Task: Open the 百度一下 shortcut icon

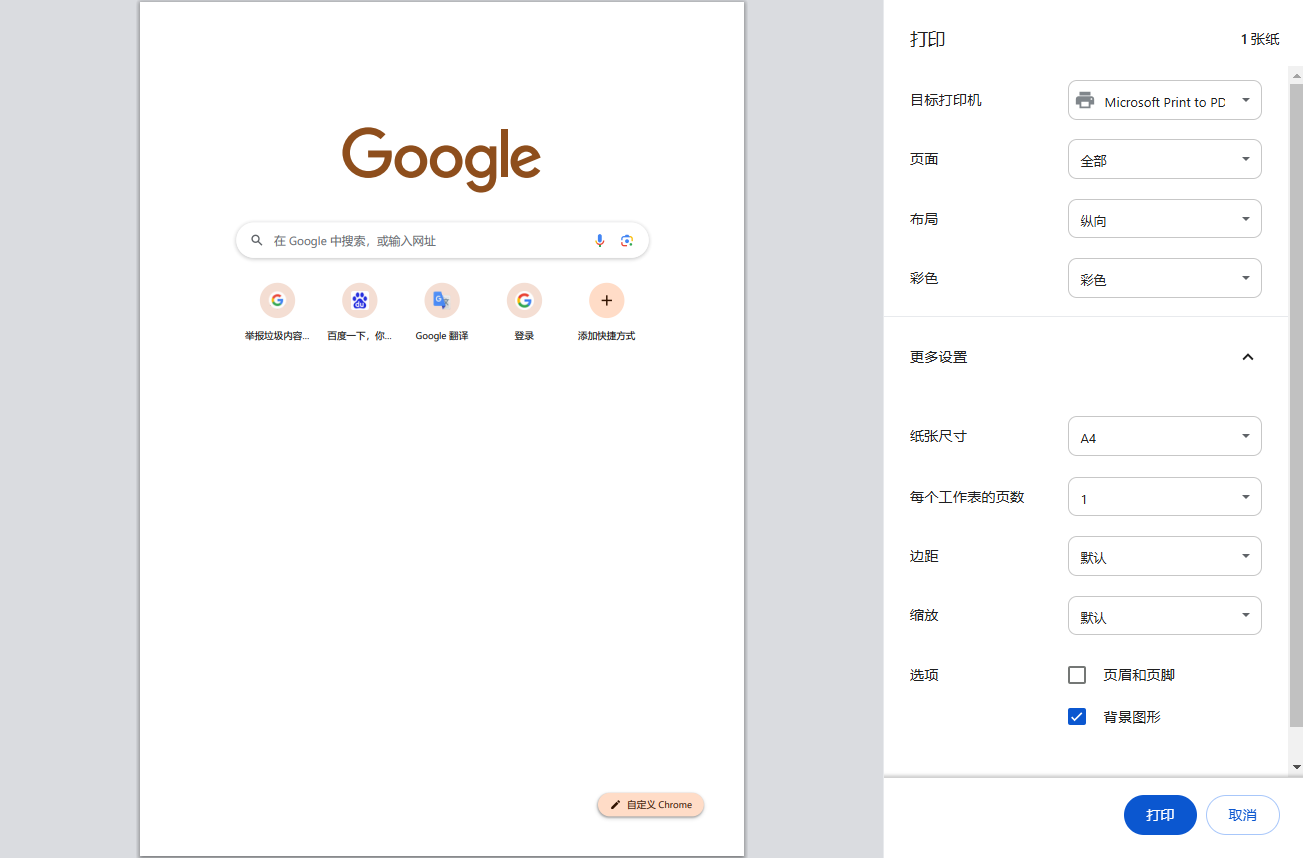Action: point(360,300)
